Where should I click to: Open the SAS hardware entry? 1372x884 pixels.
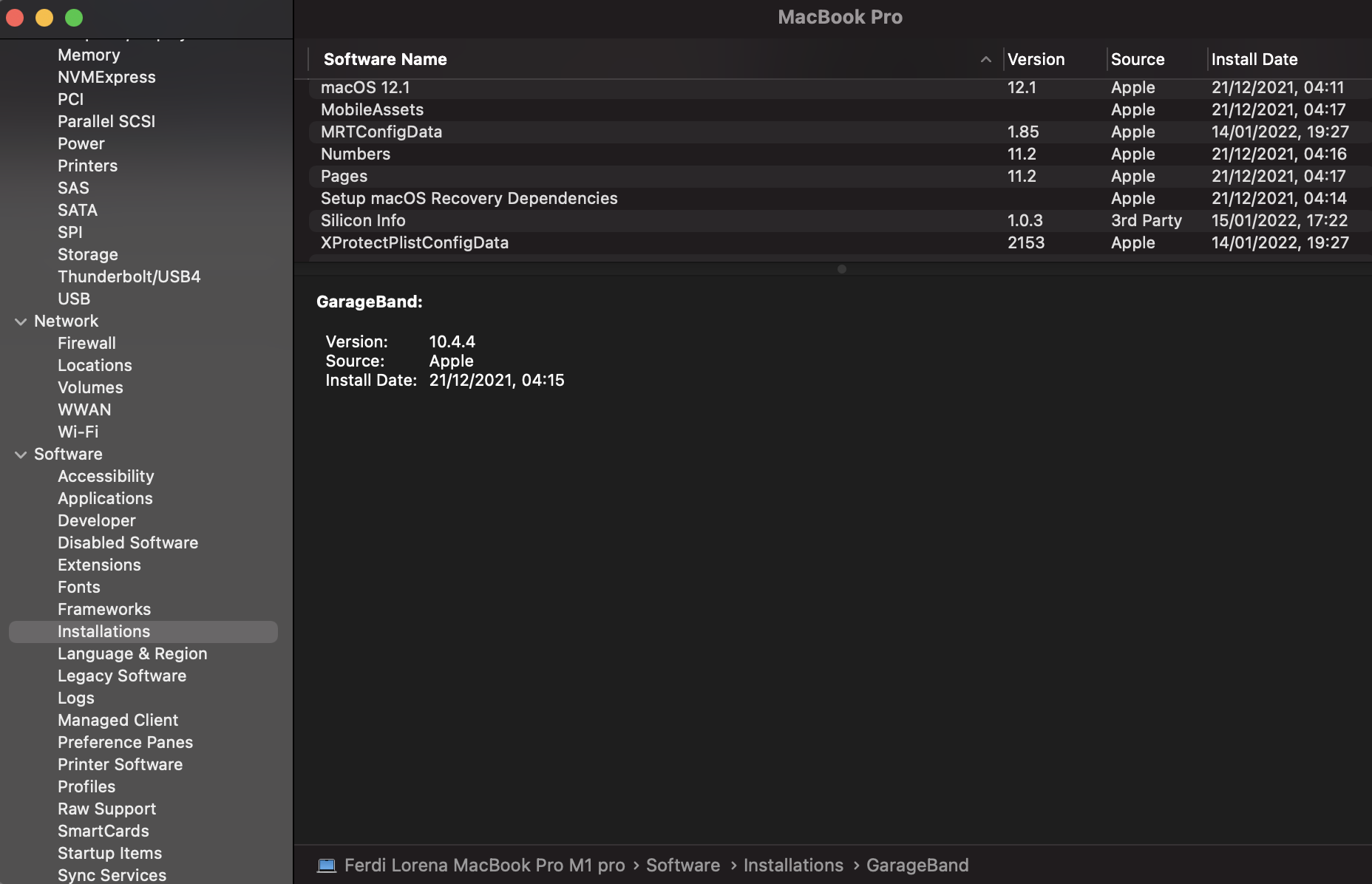pyautogui.click(x=73, y=188)
